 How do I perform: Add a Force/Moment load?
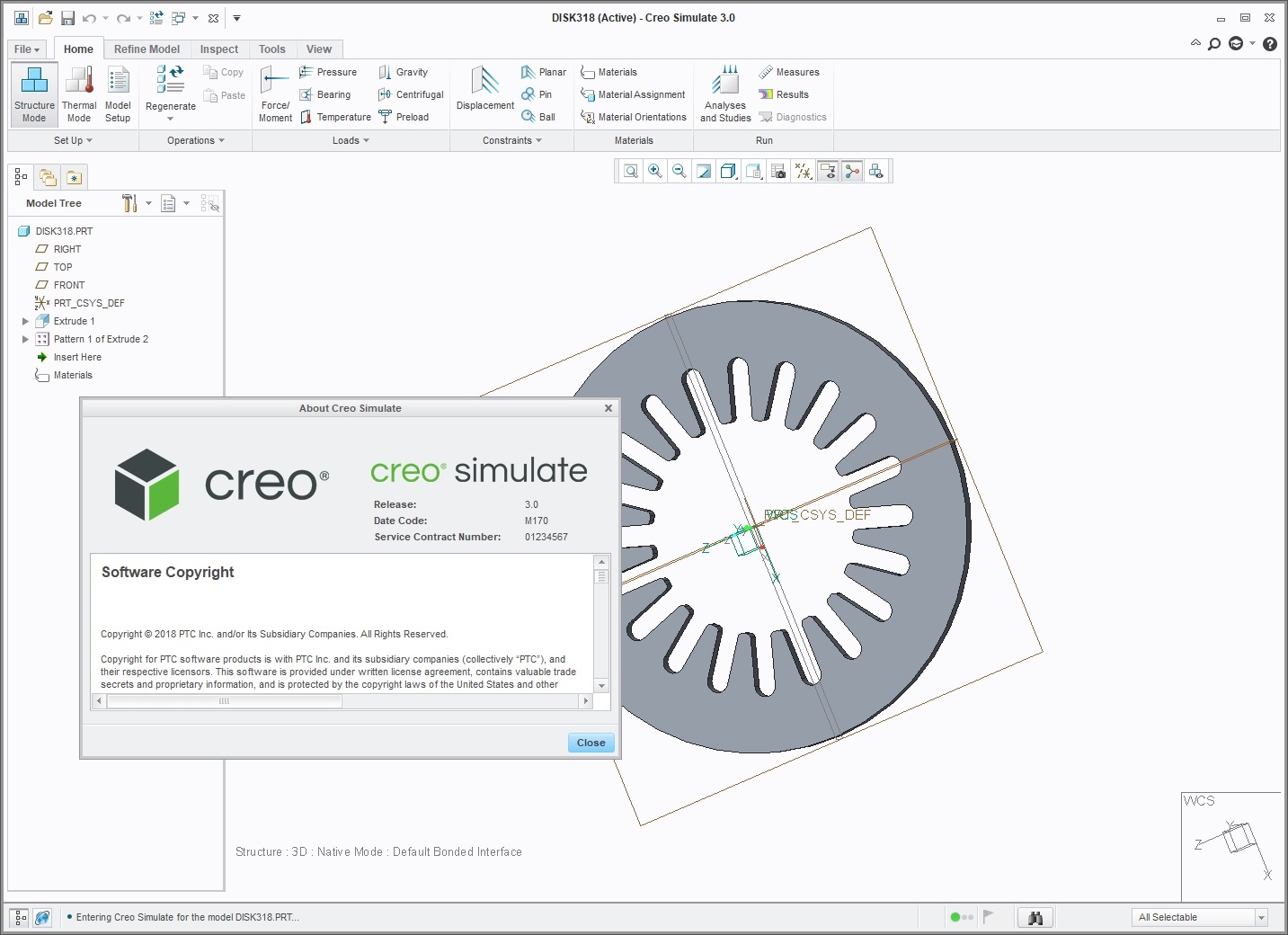click(275, 94)
